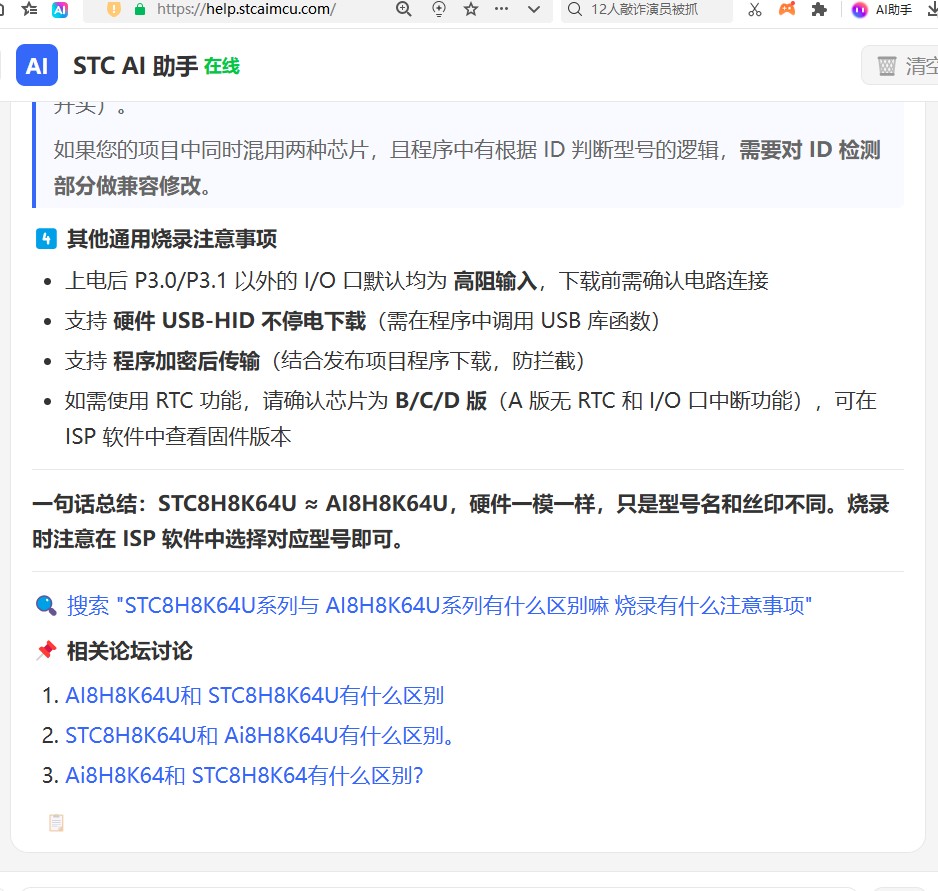The height and width of the screenshot is (891, 938).
Task: Click the orange security shield icon
Action: click(x=114, y=9)
